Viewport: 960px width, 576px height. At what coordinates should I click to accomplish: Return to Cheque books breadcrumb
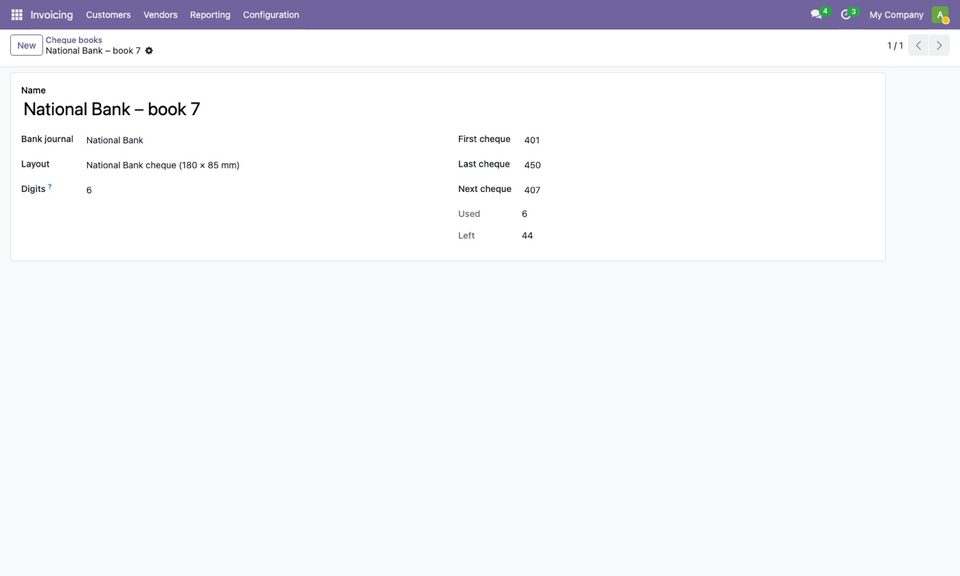pos(73,40)
